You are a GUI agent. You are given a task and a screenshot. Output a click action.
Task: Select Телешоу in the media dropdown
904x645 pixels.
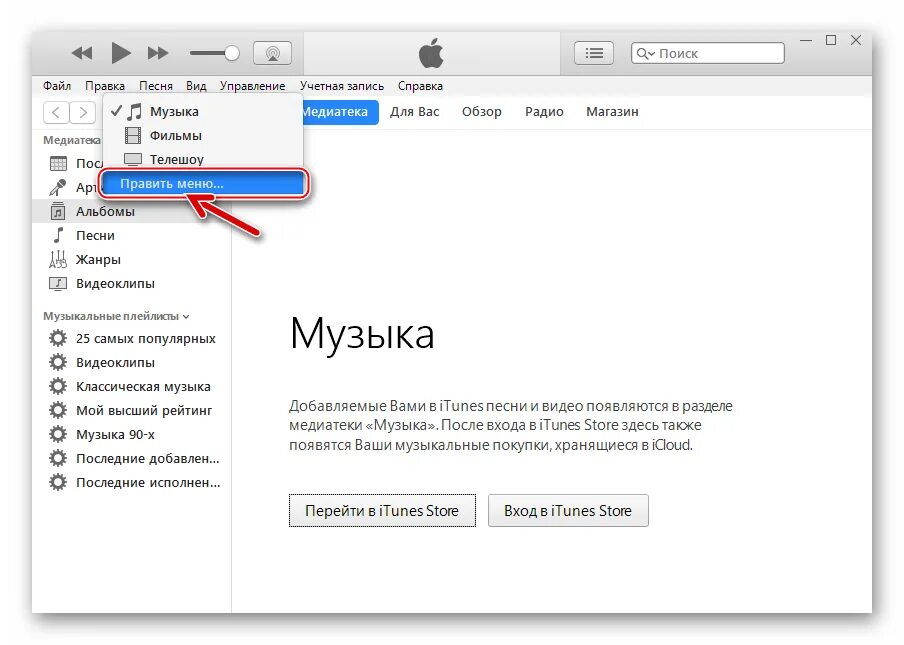[x=203, y=159]
